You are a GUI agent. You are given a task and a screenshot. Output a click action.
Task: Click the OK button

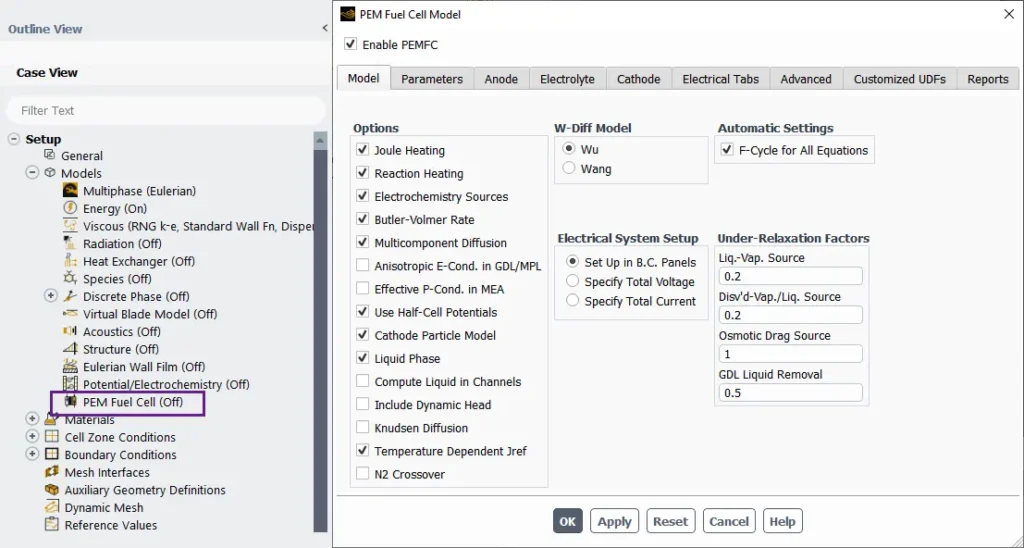568,521
